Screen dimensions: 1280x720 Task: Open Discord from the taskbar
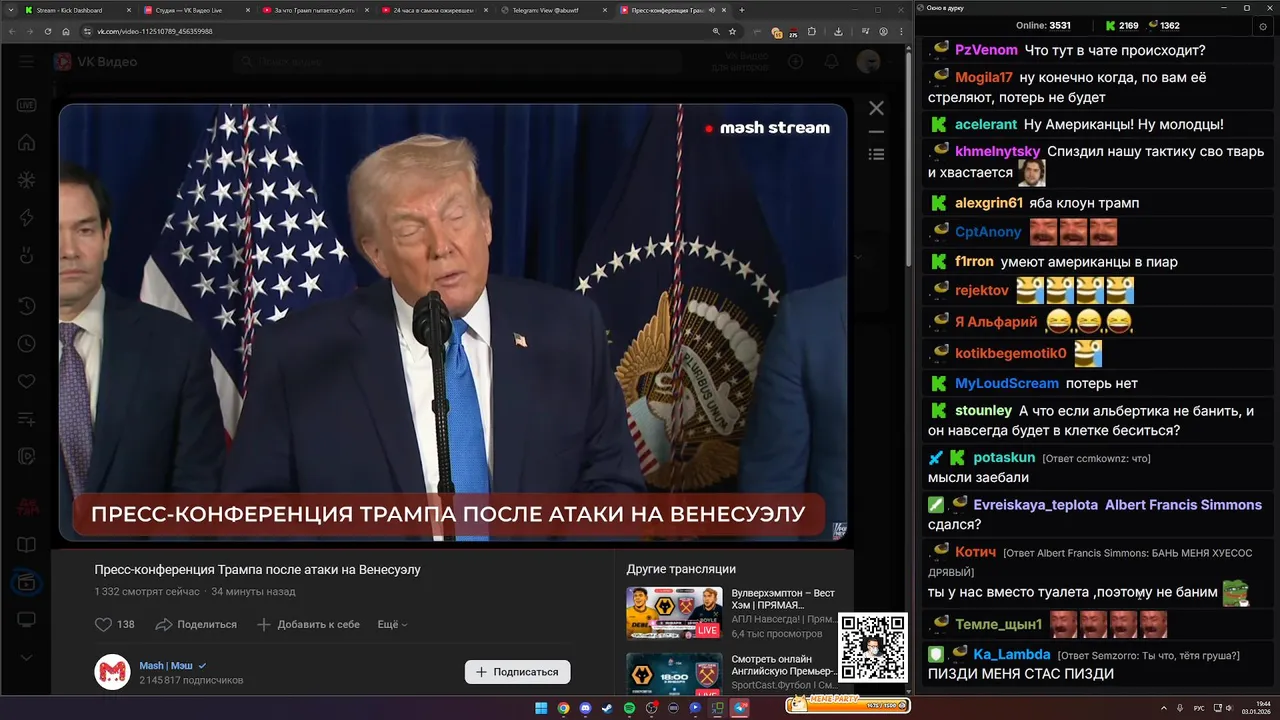click(x=585, y=708)
